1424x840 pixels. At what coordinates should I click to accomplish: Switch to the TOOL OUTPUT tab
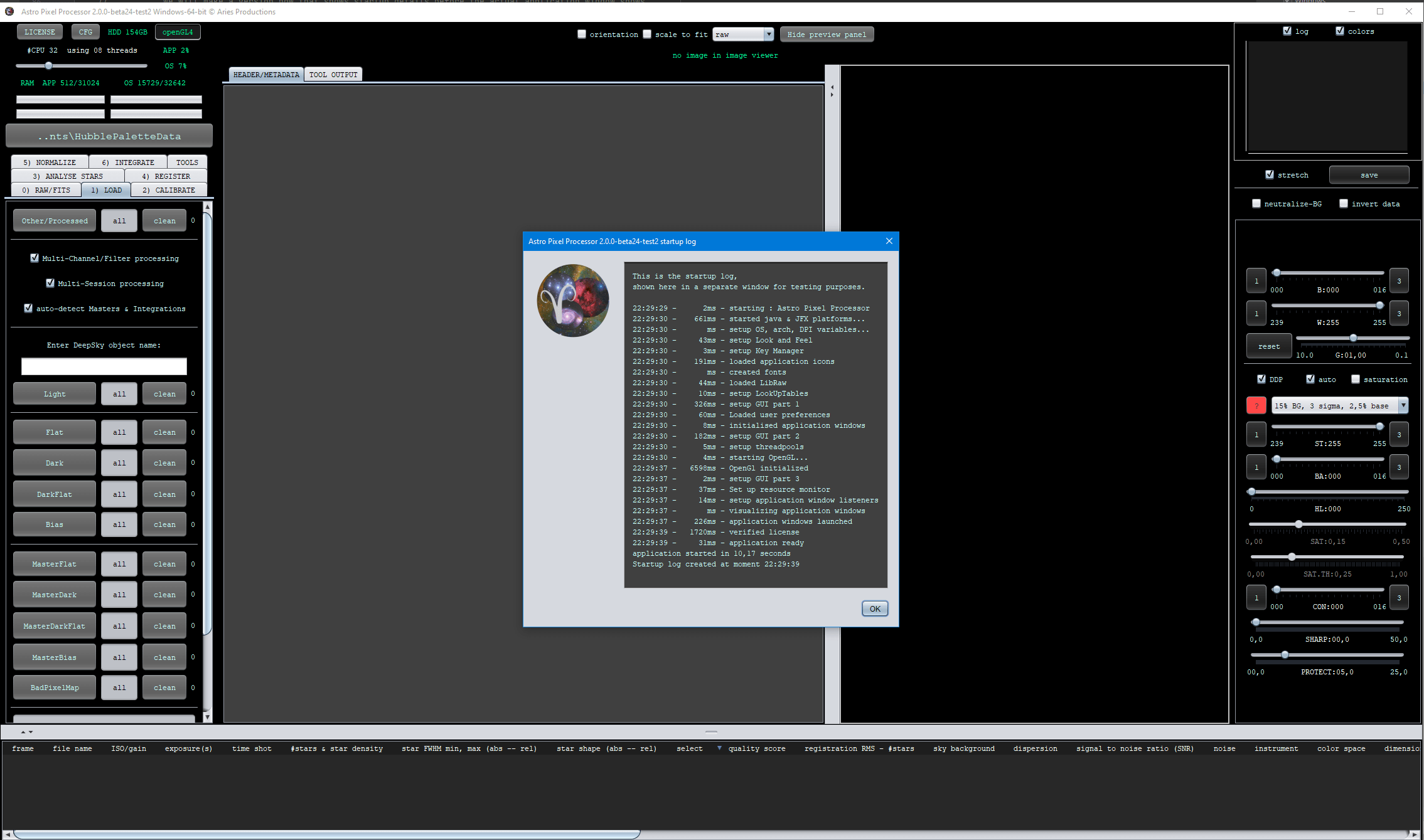pyautogui.click(x=333, y=75)
